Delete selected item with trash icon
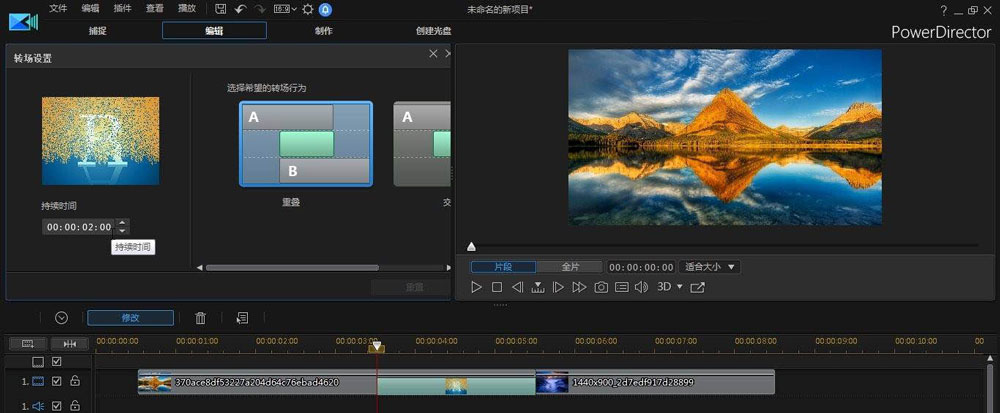The image size is (1000, 413). (200, 318)
